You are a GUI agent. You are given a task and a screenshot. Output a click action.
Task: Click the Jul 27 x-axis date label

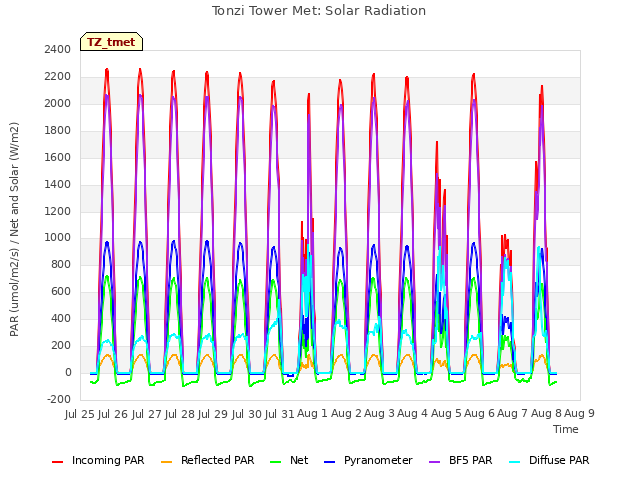146,414
